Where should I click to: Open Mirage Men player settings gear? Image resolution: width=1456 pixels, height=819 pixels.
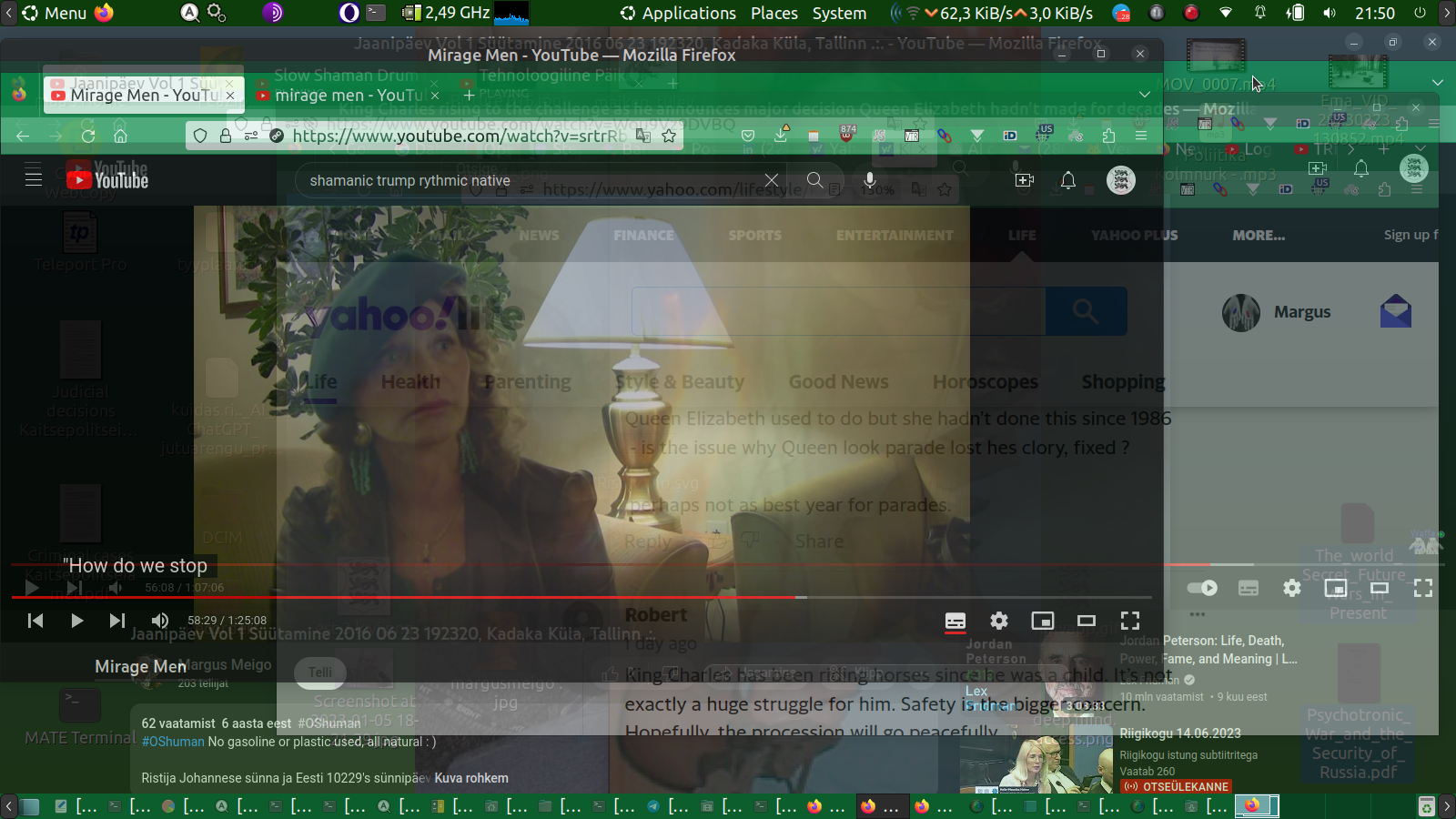pyautogui.click(x=999, y=621)
